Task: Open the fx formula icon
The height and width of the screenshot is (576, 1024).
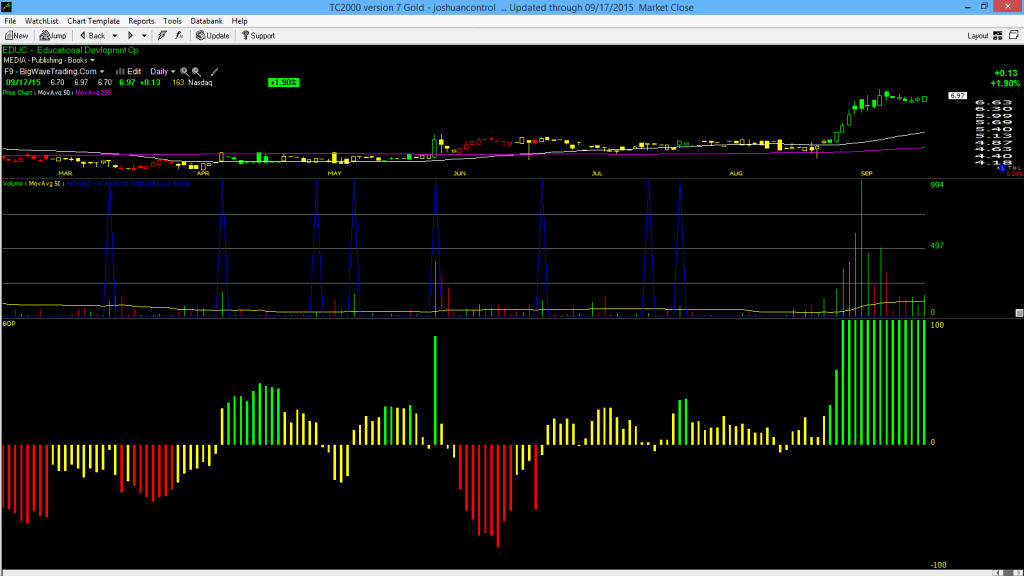Action: (179, 36)
